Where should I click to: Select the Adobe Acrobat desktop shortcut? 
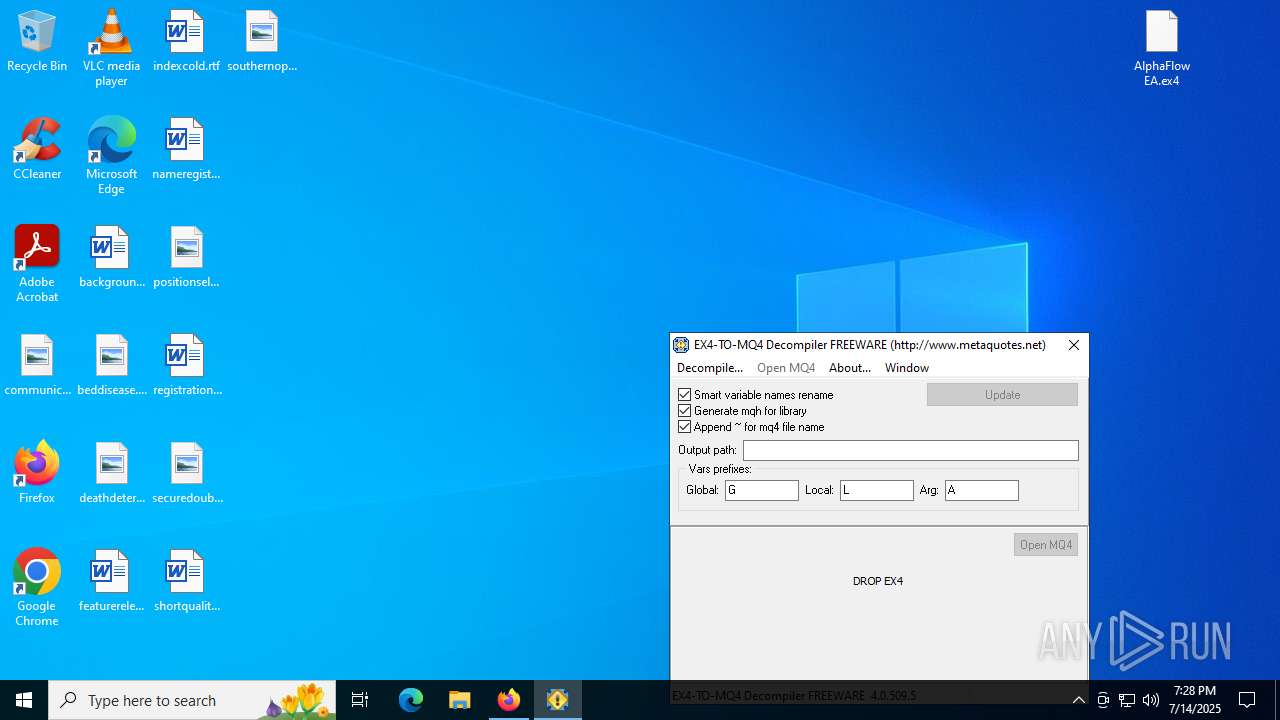(37, 264)
